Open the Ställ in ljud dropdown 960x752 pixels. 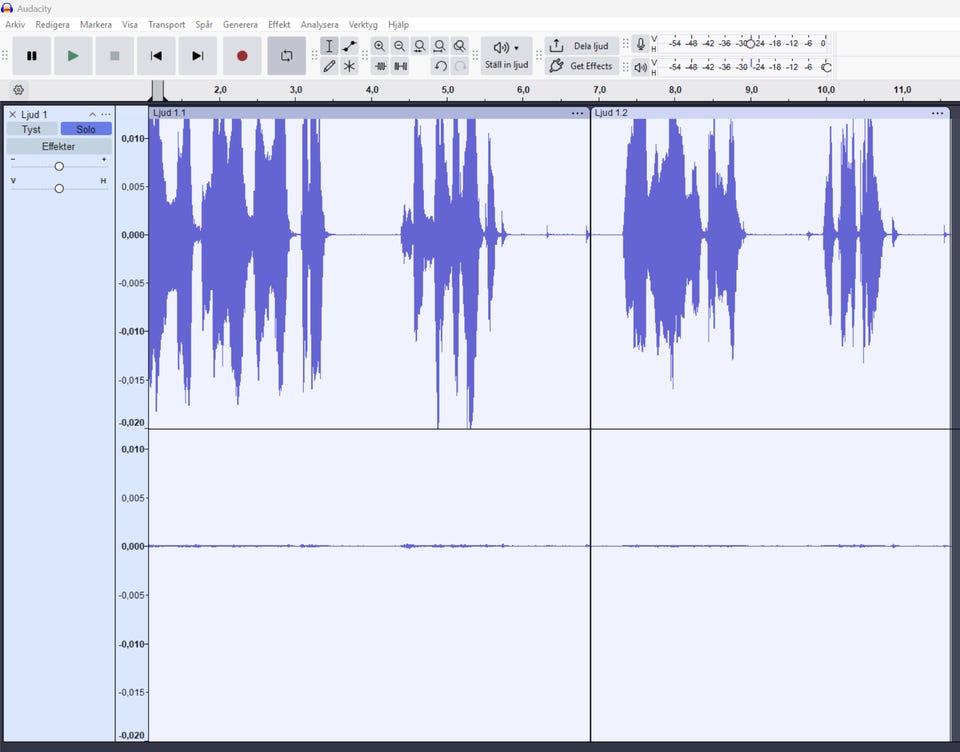(506, 56)
